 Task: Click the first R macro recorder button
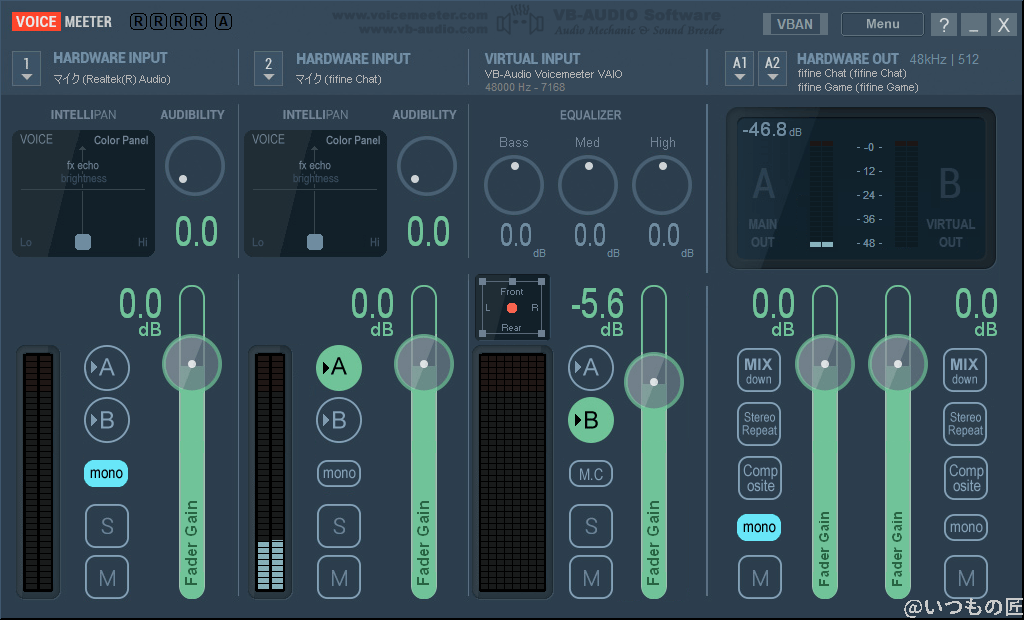pyautogui.click(x=136, y=21)
